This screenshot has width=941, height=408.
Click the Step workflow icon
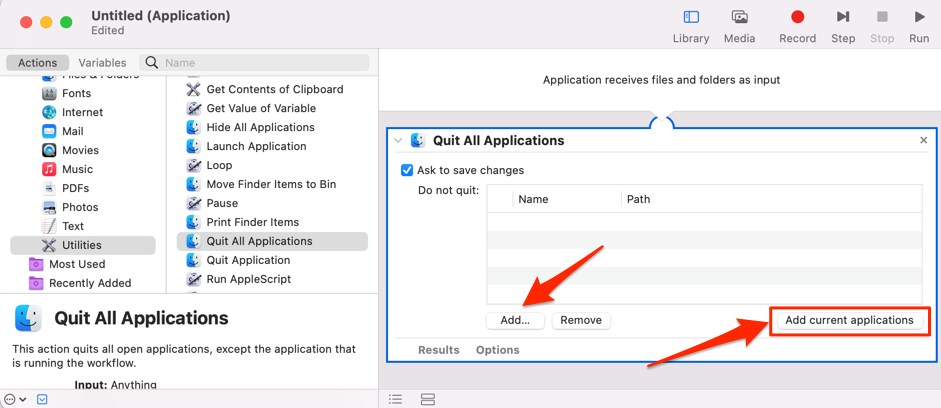843,17
